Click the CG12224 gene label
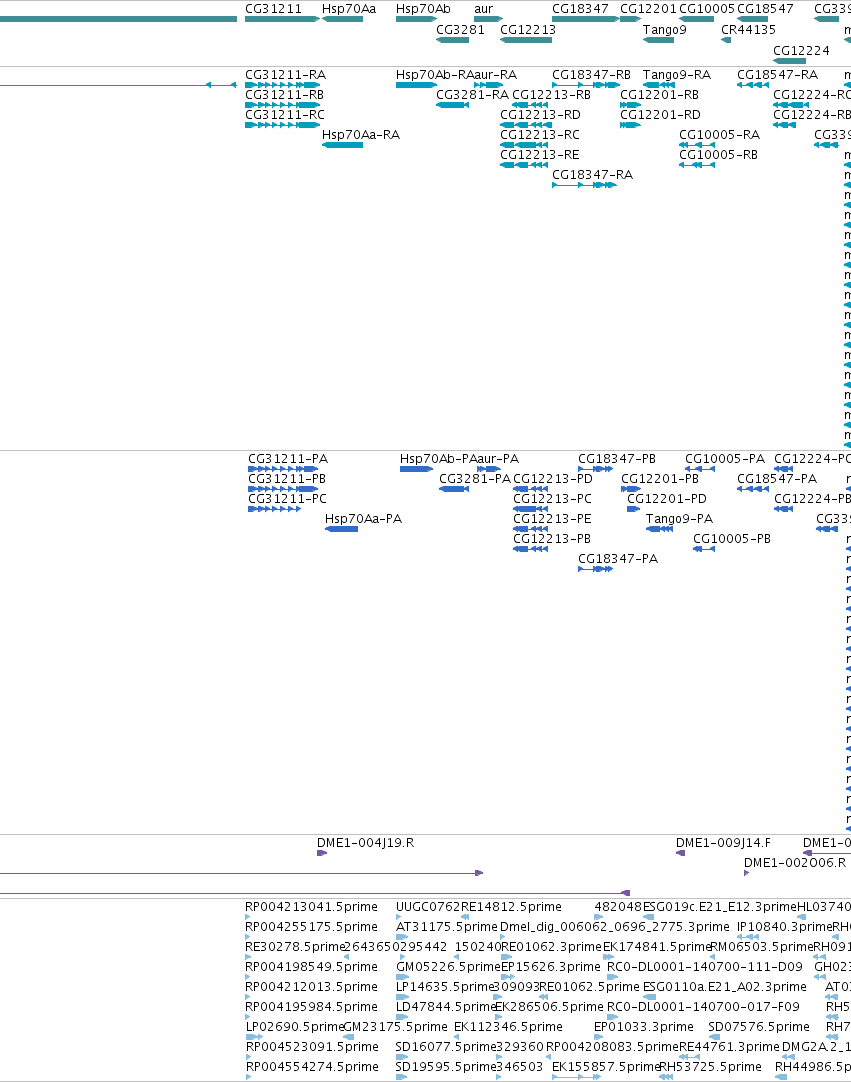This screenshot has width=851, height=1082. click(801, 50)
